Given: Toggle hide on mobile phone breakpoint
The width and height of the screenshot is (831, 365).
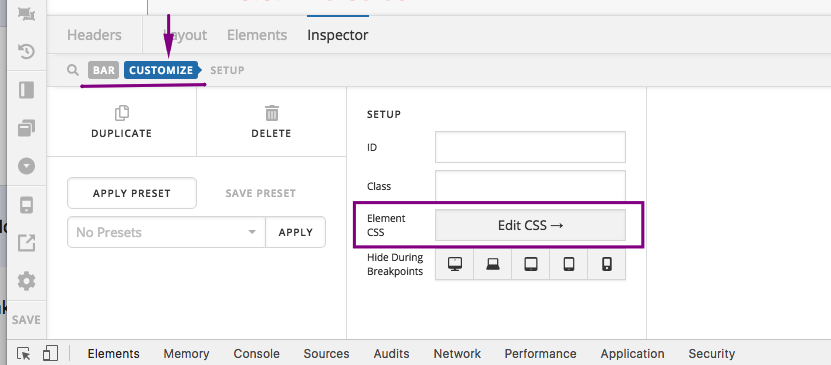Looking at the screenshot, I should 607,264.
